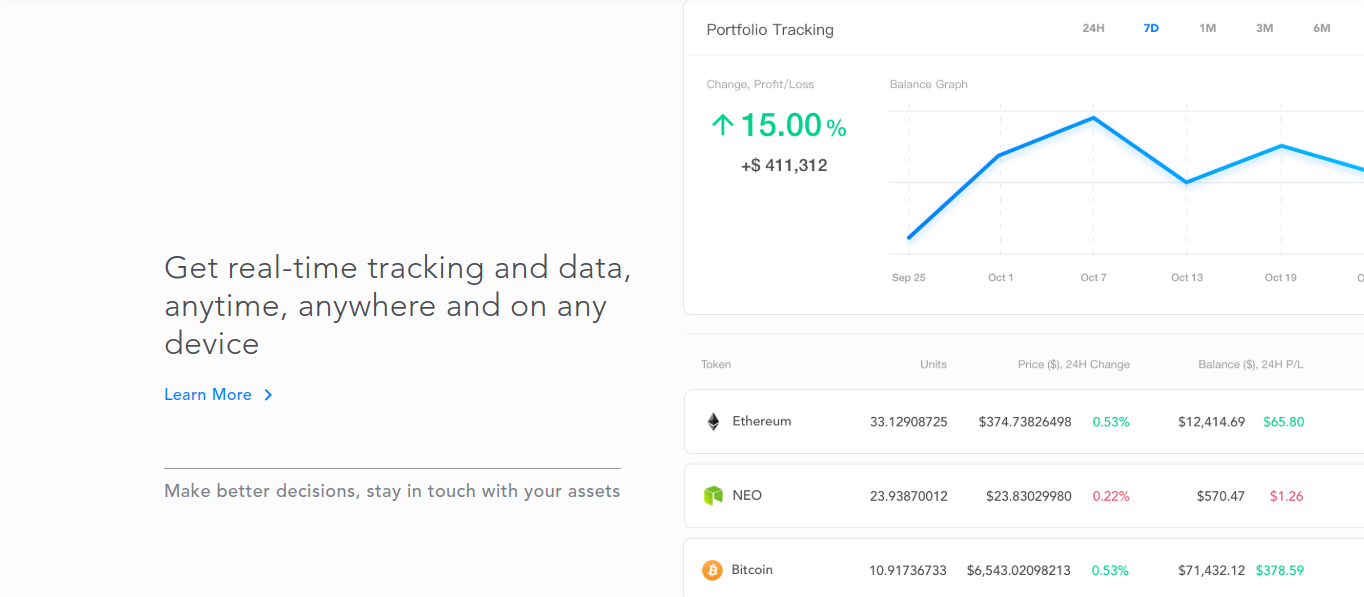Click the Ethereum token row name

[761, 421]
